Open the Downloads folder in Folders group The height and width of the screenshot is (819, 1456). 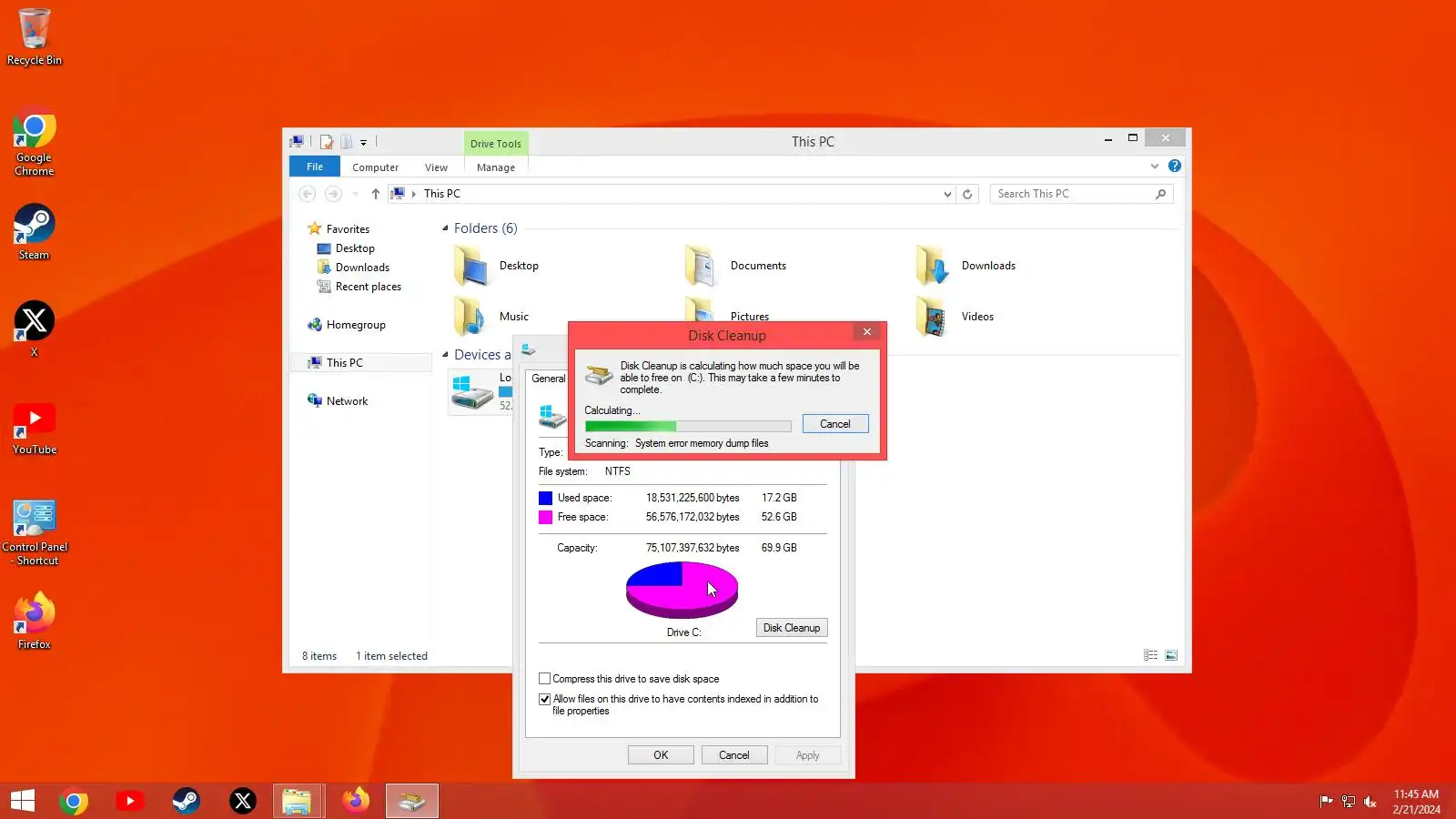click(966, 266)
